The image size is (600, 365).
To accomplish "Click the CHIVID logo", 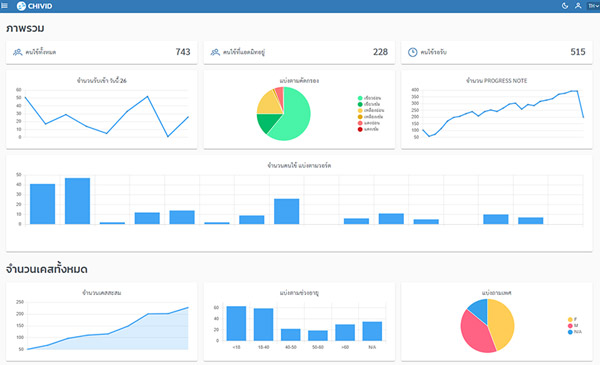I will 34,6.
